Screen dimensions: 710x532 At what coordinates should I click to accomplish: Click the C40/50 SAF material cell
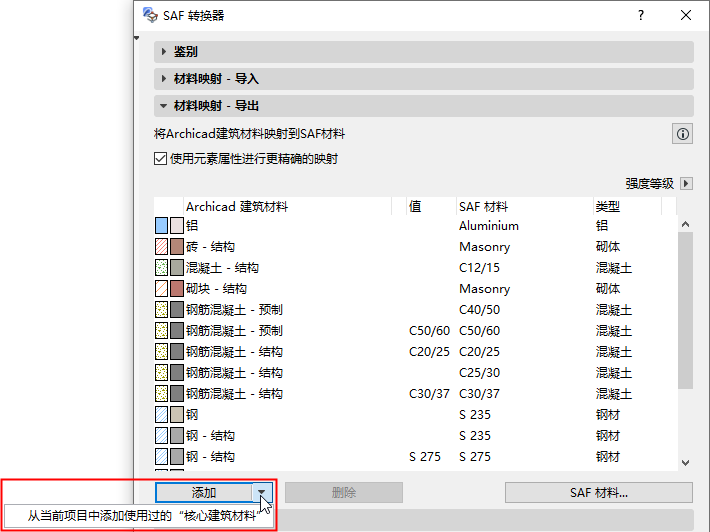tap(480, 310)
